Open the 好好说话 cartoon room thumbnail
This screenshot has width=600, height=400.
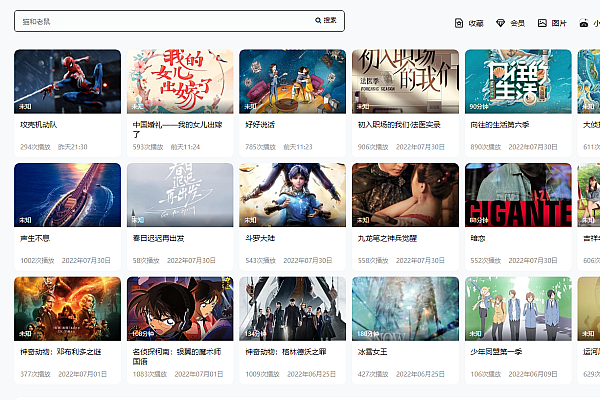click(x=292, y=82)
